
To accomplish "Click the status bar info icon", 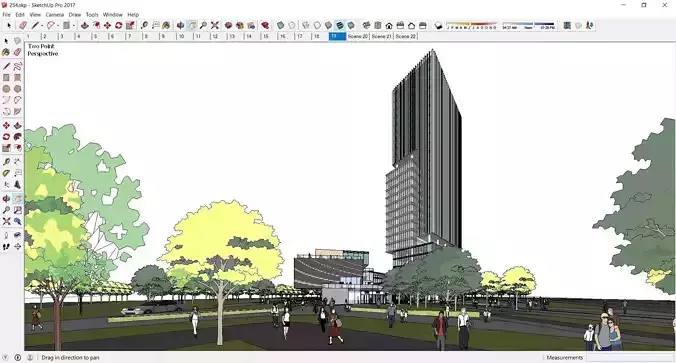I will pos(18,357).
